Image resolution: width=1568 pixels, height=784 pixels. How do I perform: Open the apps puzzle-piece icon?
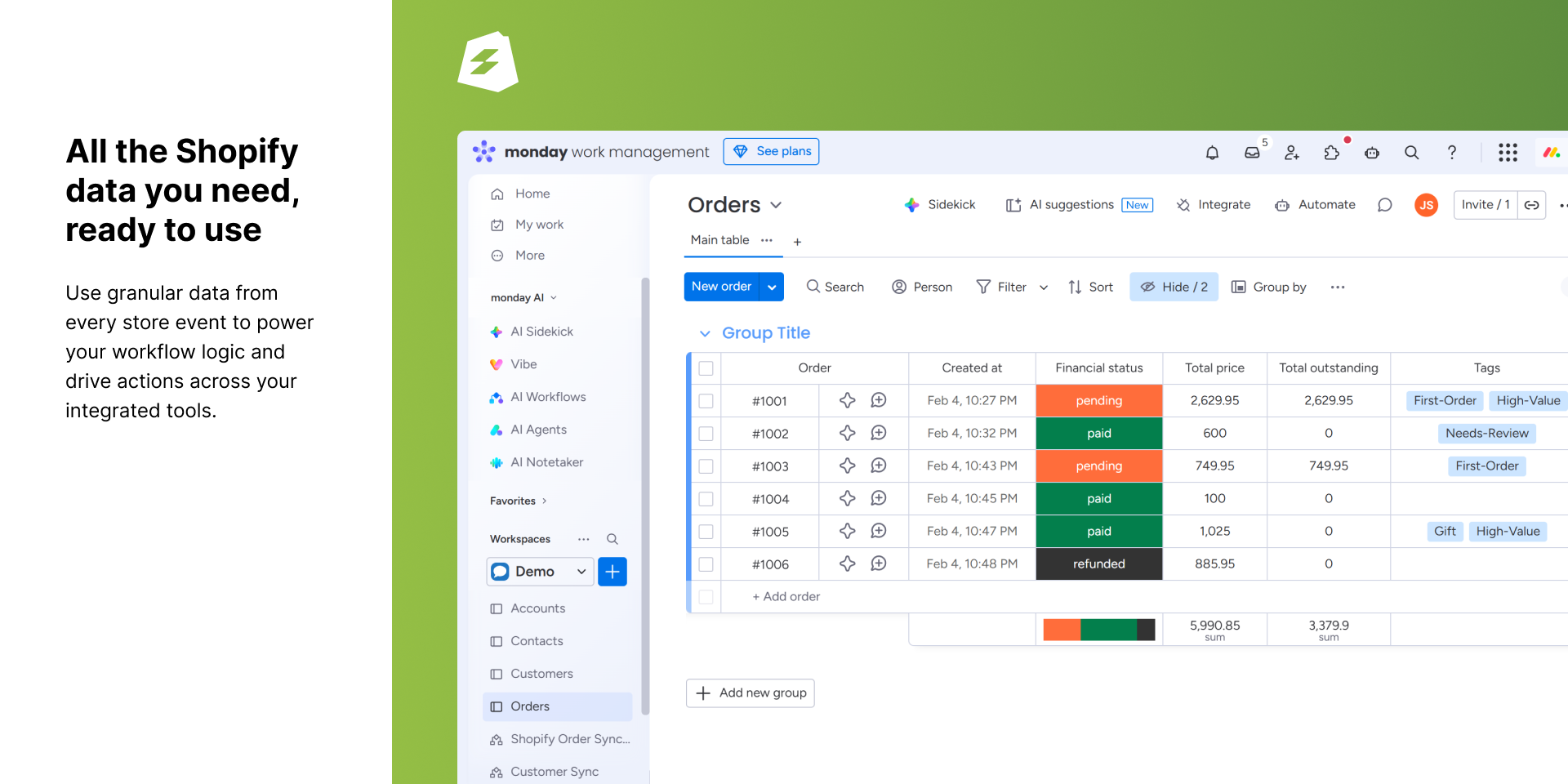1332,153
